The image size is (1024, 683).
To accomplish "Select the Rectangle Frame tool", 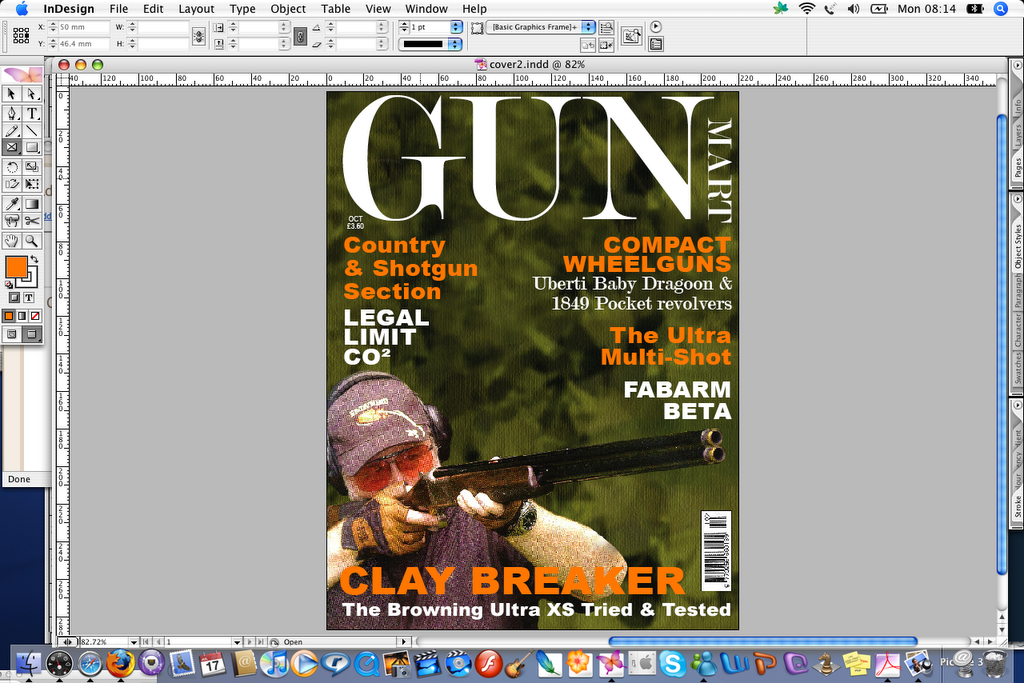I will 12,148.
